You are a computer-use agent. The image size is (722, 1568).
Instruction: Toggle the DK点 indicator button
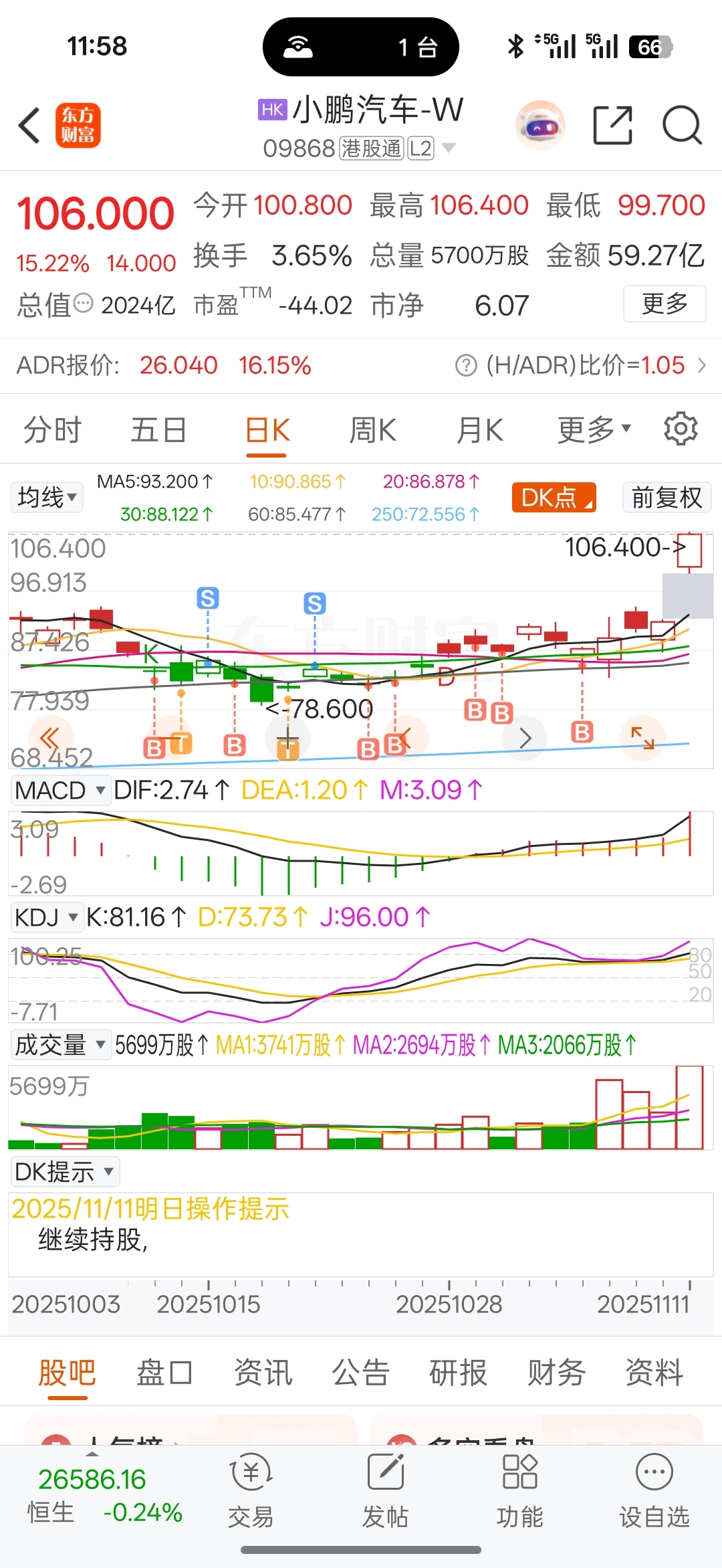pos(554,498)
